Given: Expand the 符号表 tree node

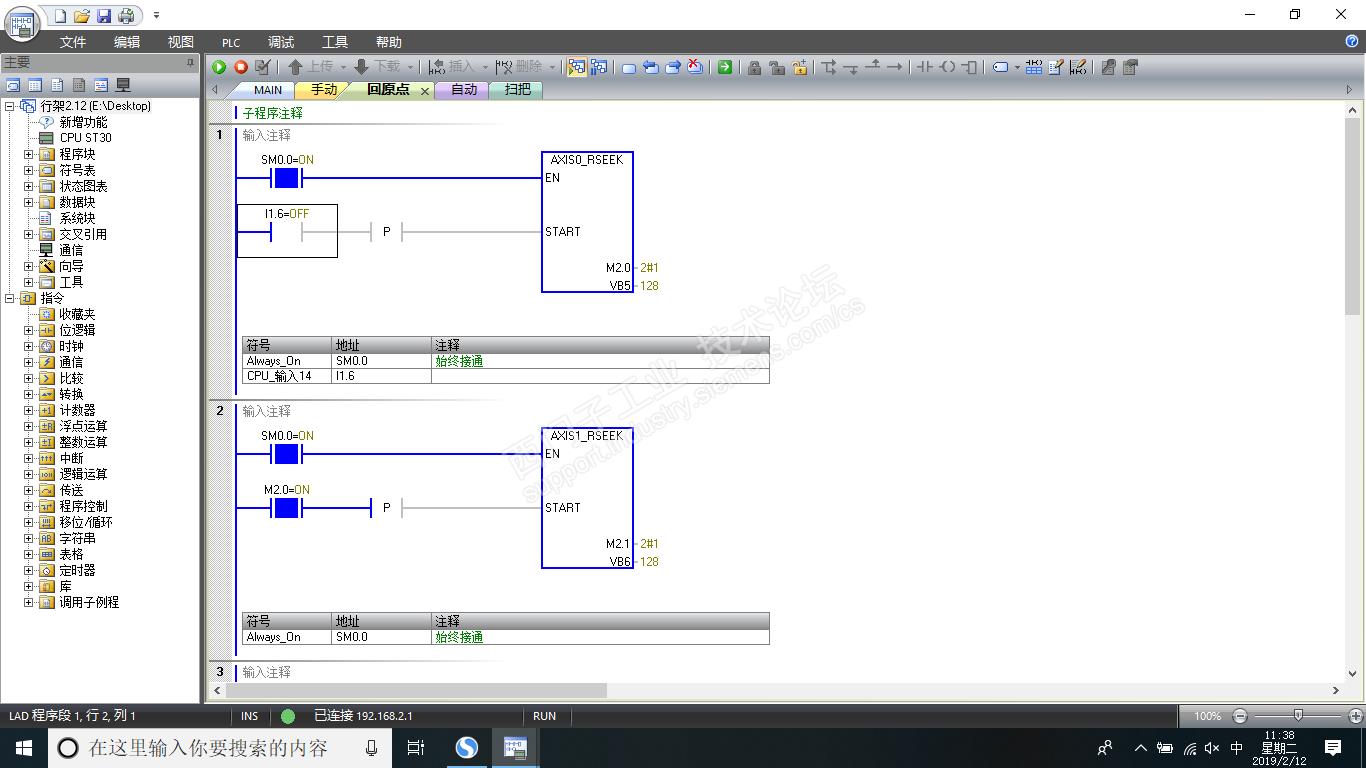Looking at the screenshot, I should click(28, 170).
